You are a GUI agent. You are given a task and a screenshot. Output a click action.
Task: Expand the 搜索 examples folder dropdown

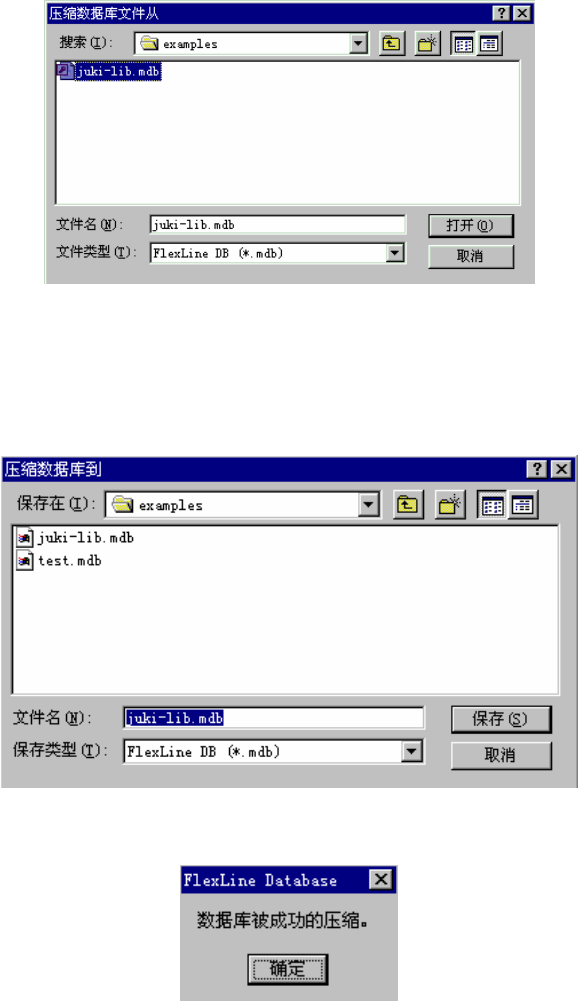point(359,43)
